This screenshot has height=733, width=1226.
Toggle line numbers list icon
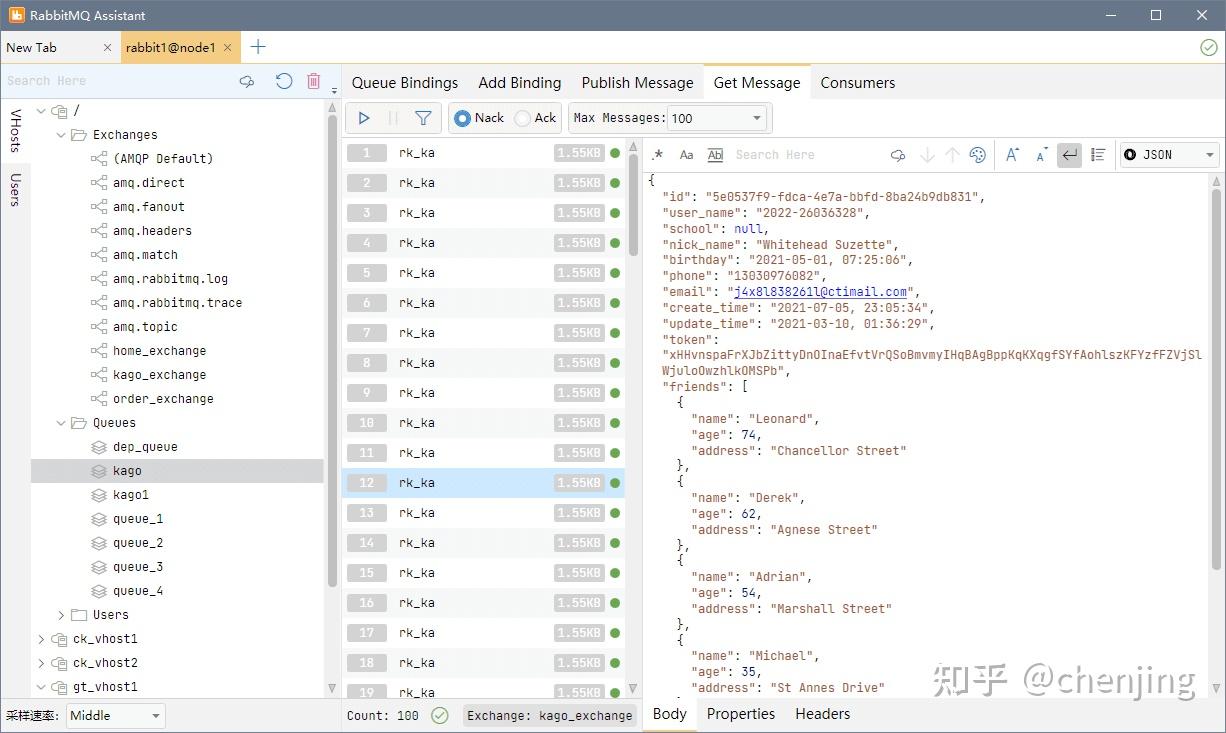pyautogui.click(x=1098, y=155)
